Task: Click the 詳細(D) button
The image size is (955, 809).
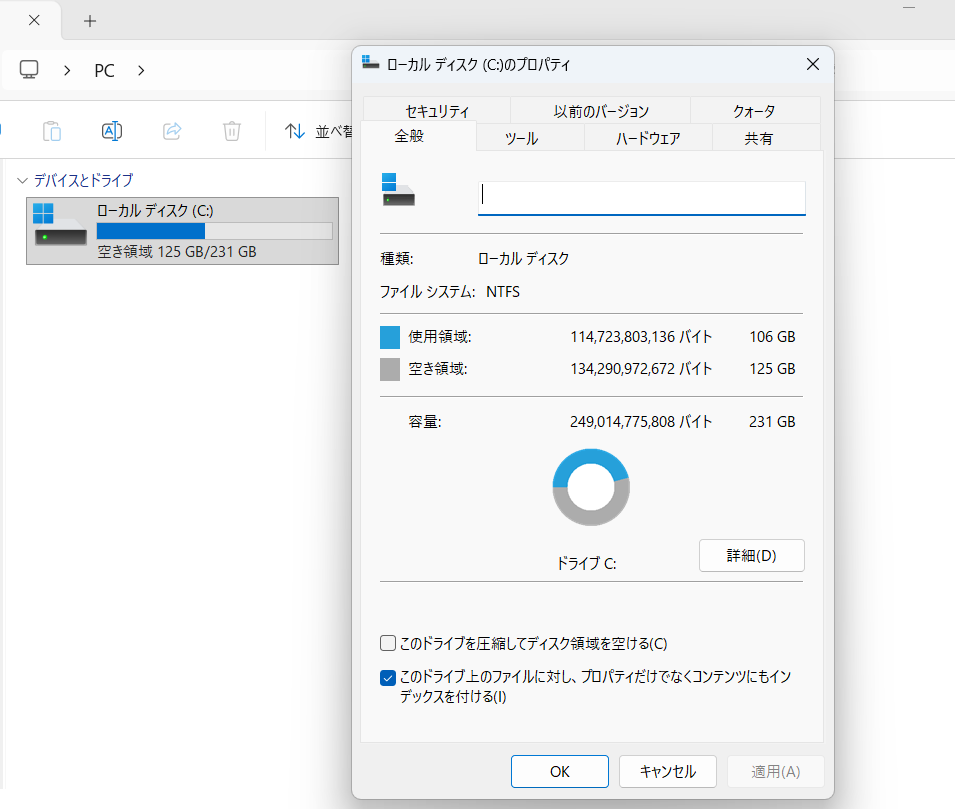Action: point(751,555)
